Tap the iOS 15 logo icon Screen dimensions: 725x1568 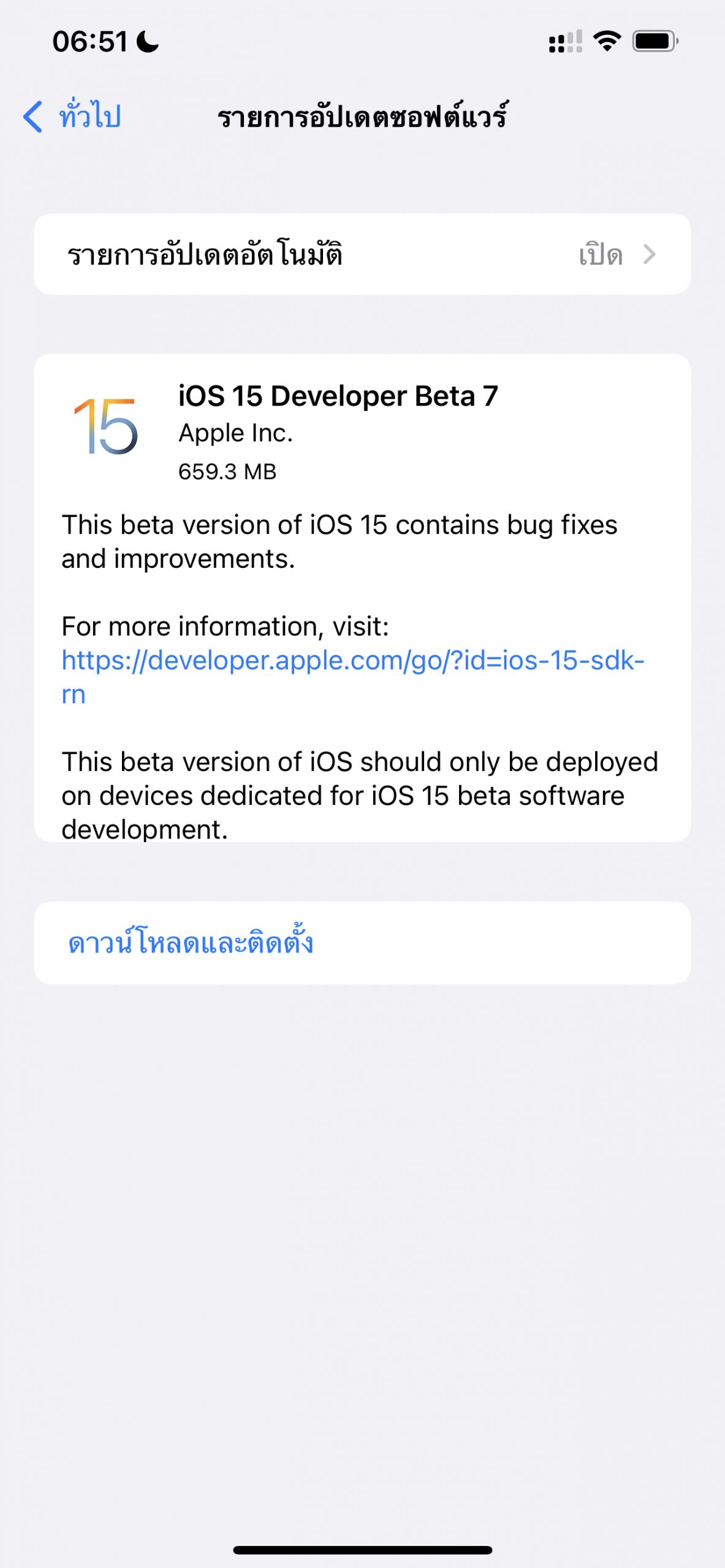click(x=105, y=426)
